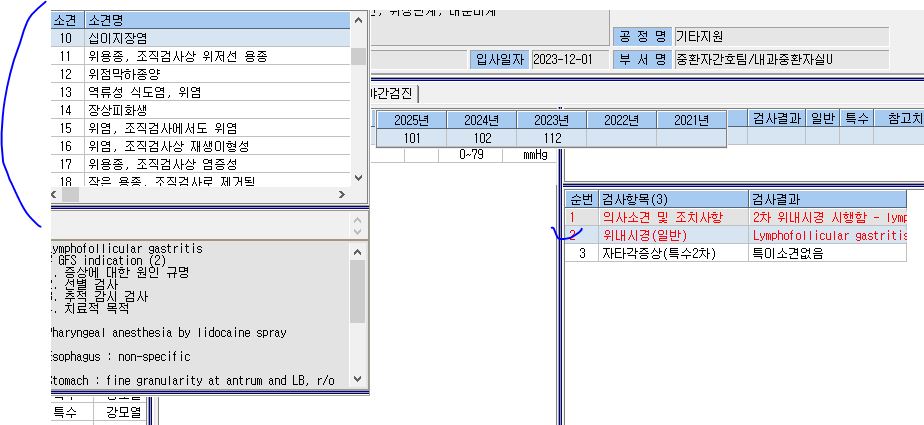Click the horizontal scrollbar thumb in findings list

pos(71,194)
